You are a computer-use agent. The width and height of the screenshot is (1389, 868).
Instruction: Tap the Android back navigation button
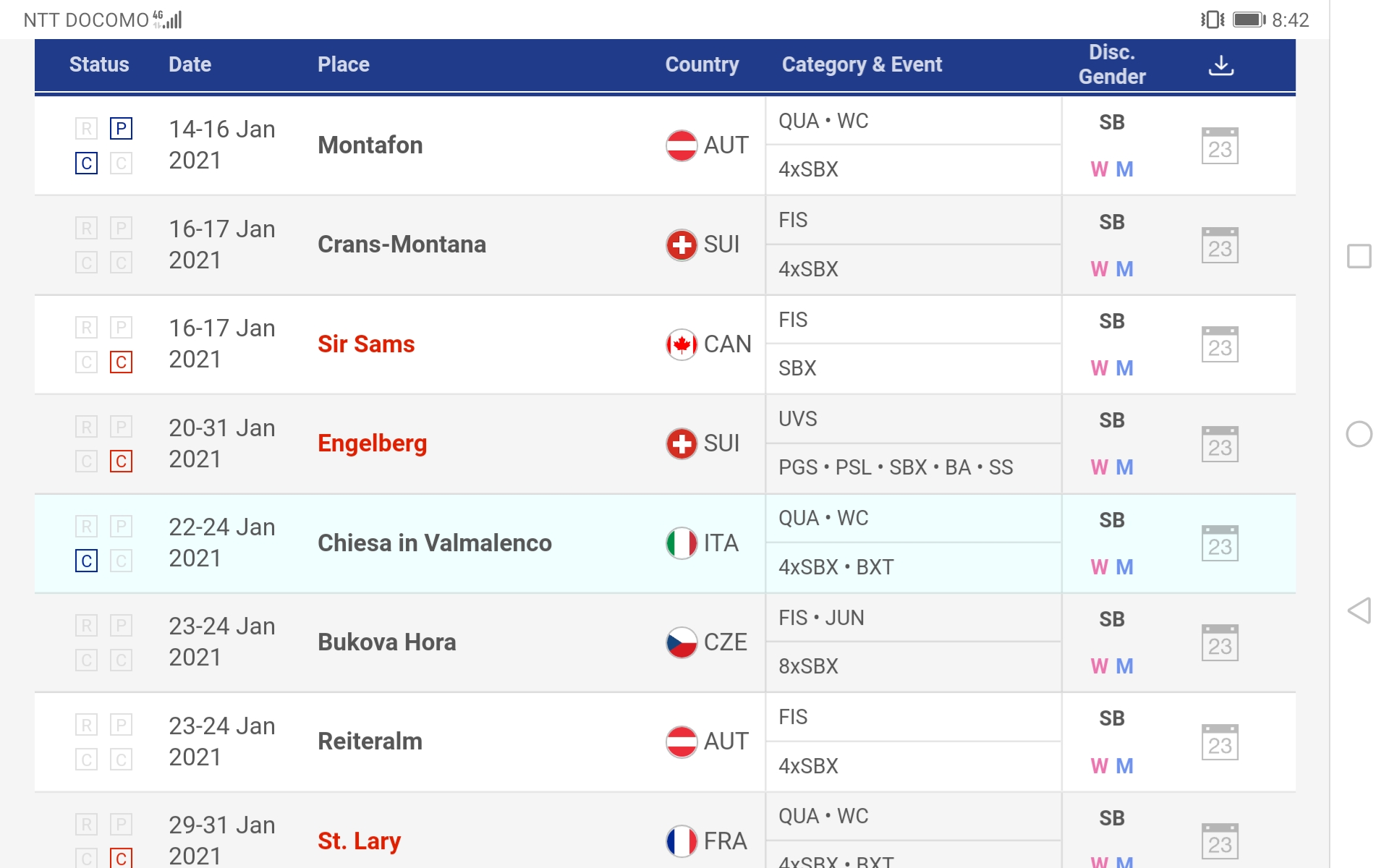pos(1359,610)
